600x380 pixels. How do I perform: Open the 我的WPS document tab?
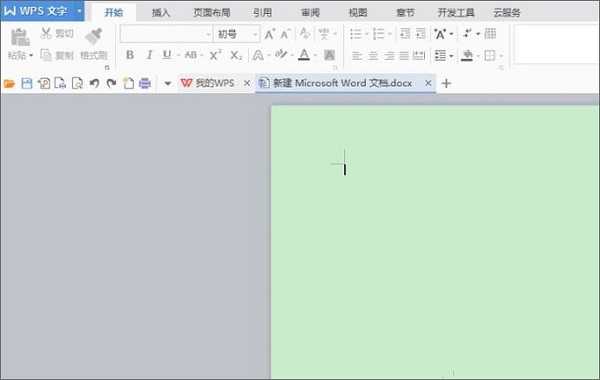(208, 83)
